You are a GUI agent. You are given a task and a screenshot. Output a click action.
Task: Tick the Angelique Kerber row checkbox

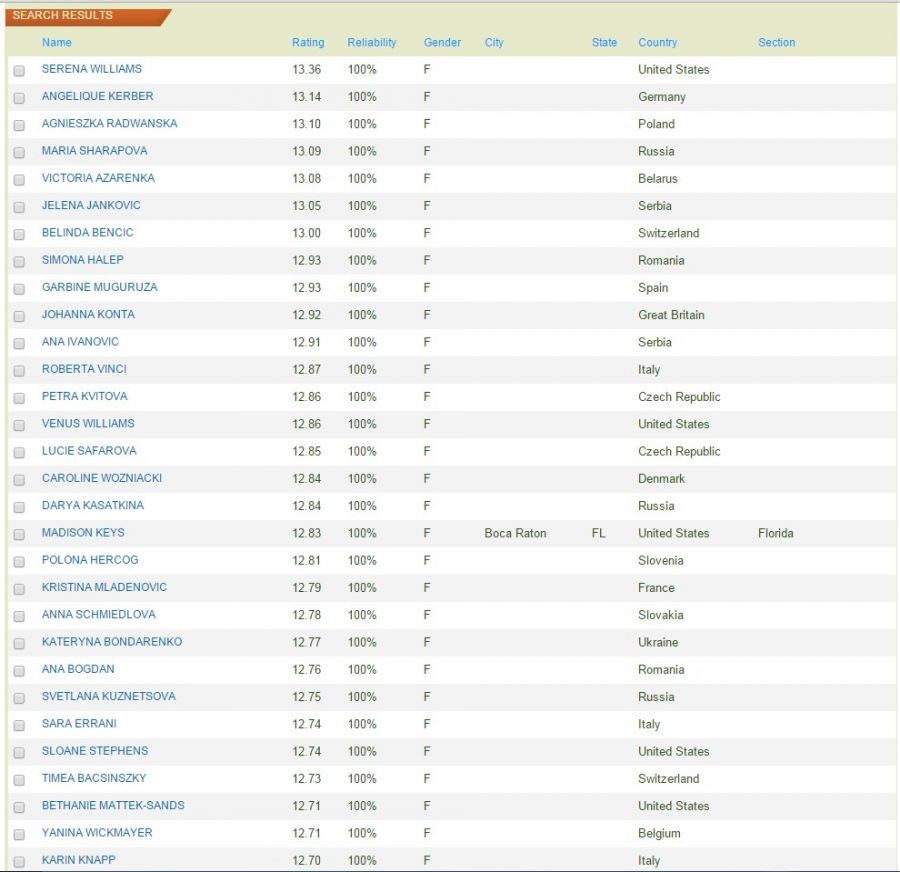pyautogui.click(x=19, y=98)
